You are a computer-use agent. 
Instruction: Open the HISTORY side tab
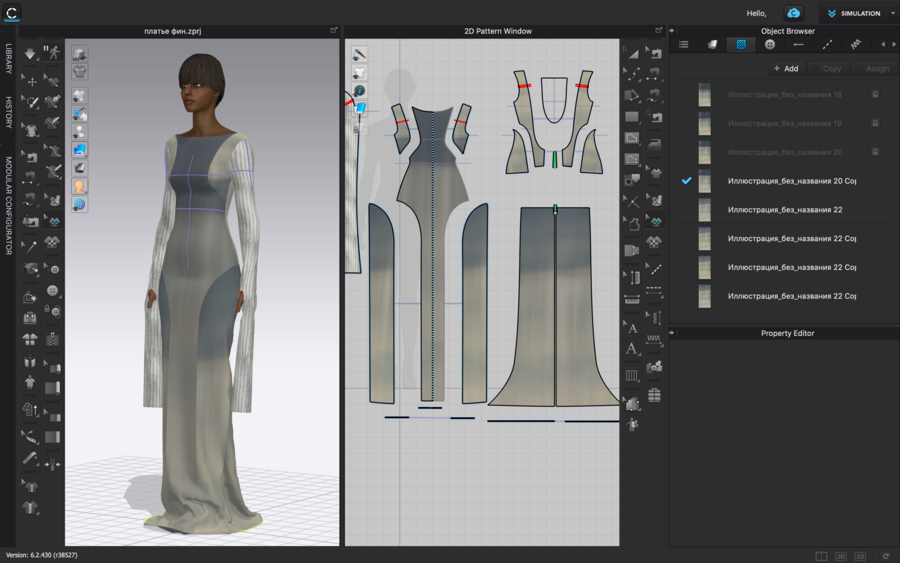8,112
